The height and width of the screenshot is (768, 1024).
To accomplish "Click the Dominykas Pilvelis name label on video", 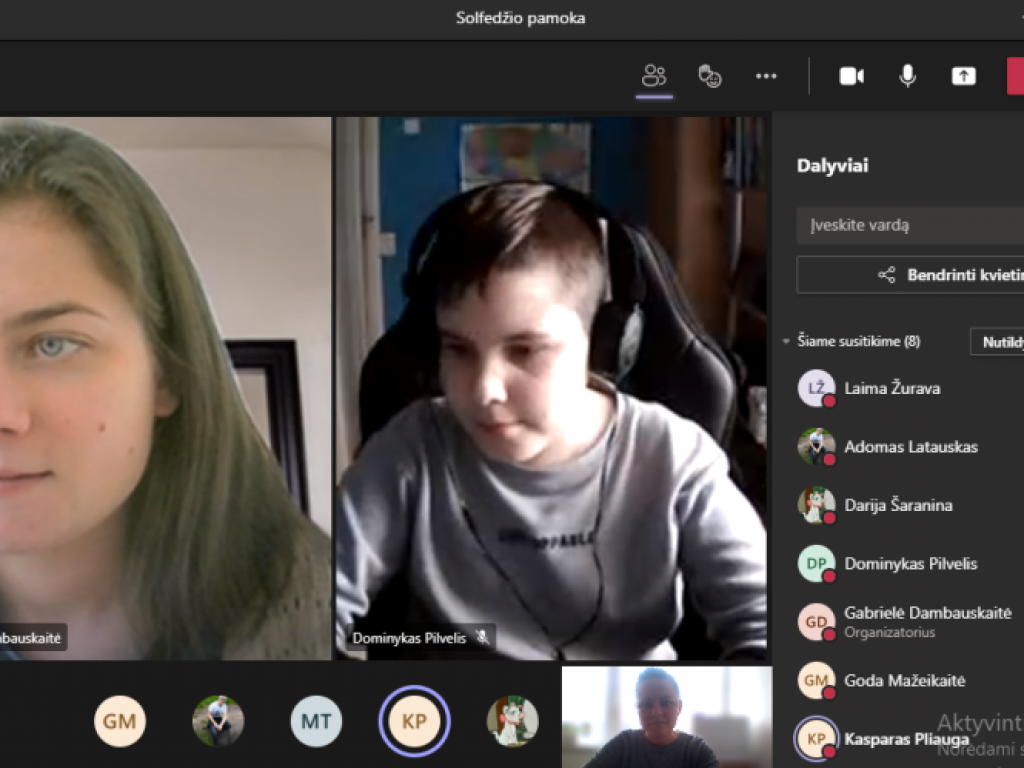I will (x=409, y=638).
